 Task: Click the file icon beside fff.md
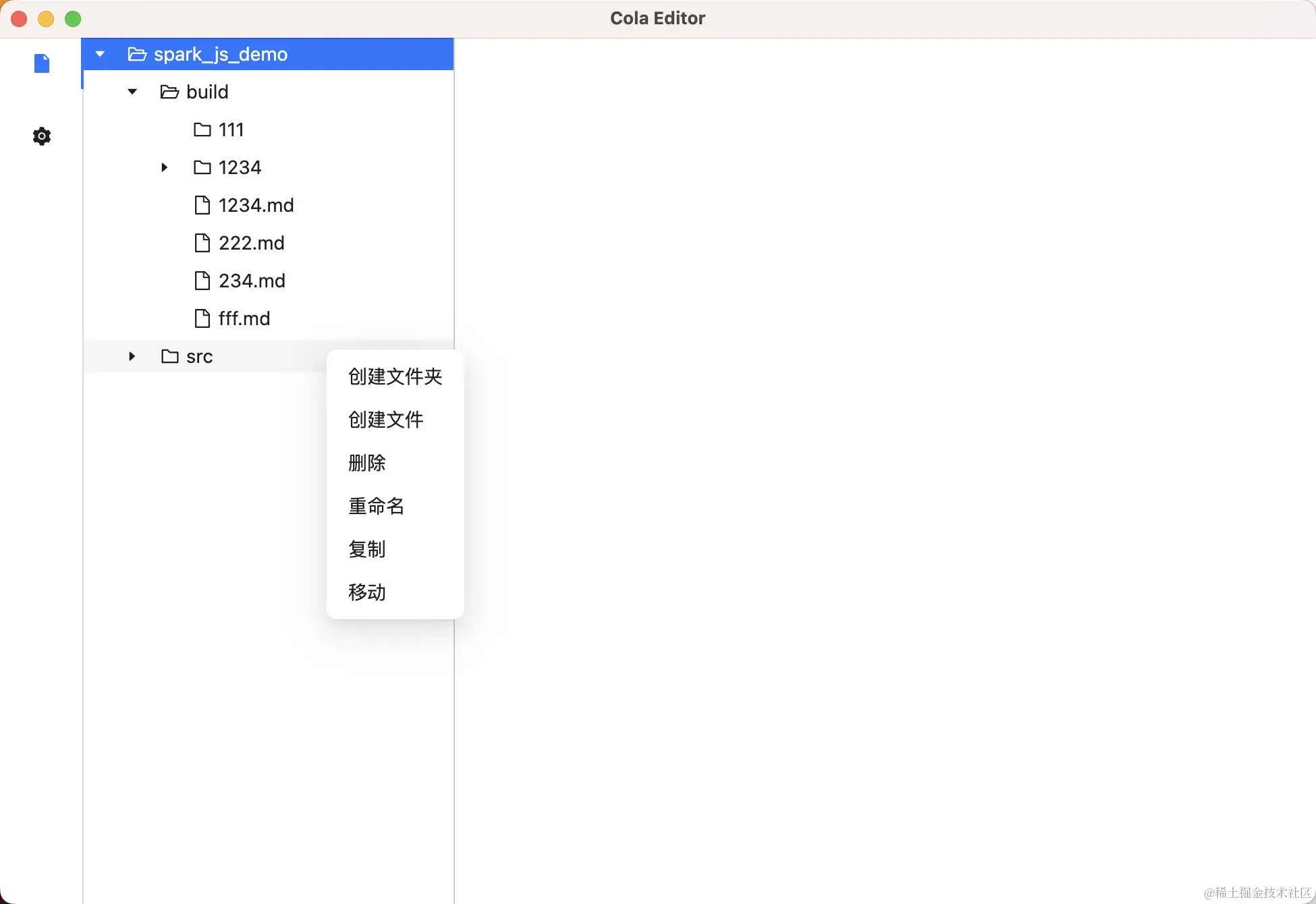(x=202, y=318)
